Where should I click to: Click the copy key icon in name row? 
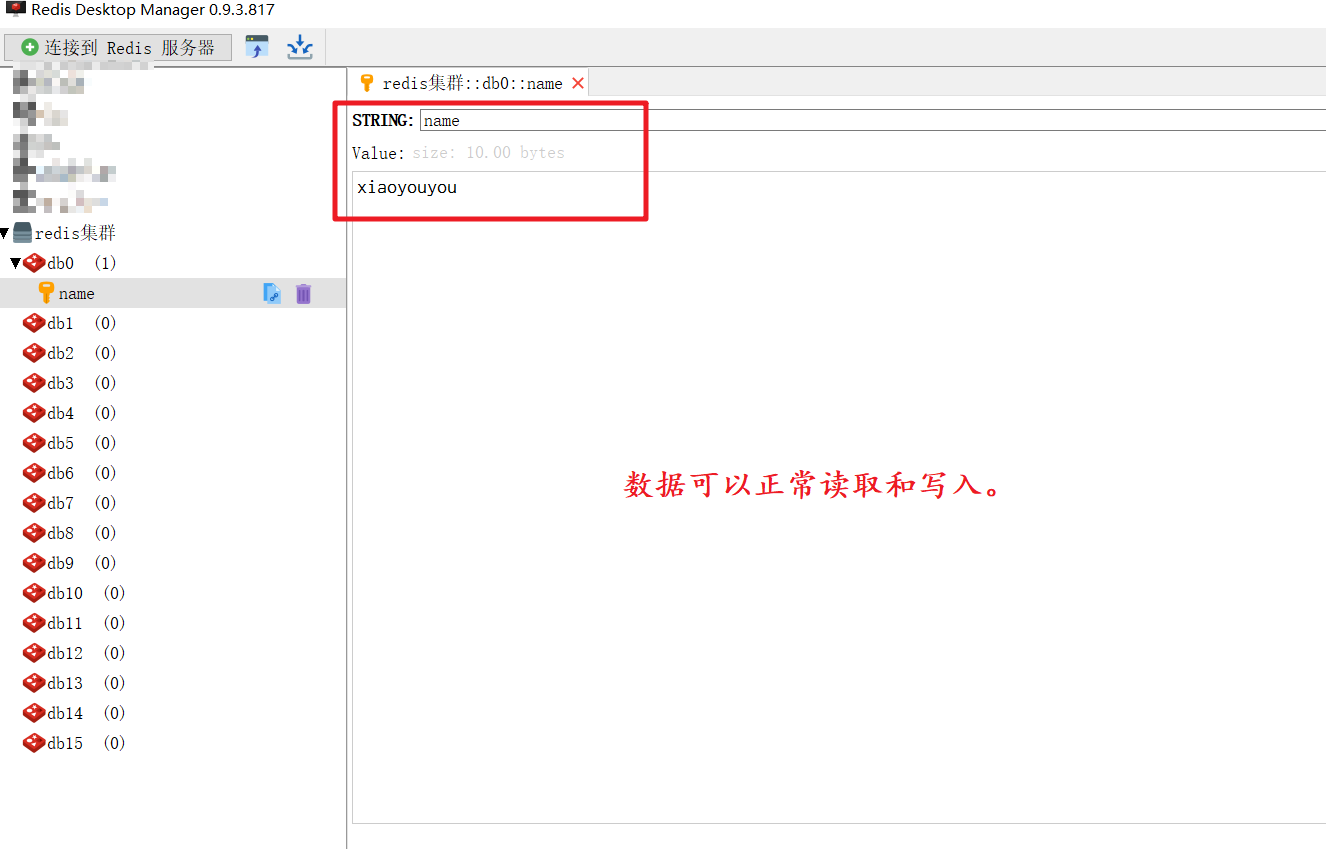tap(272, 293)
